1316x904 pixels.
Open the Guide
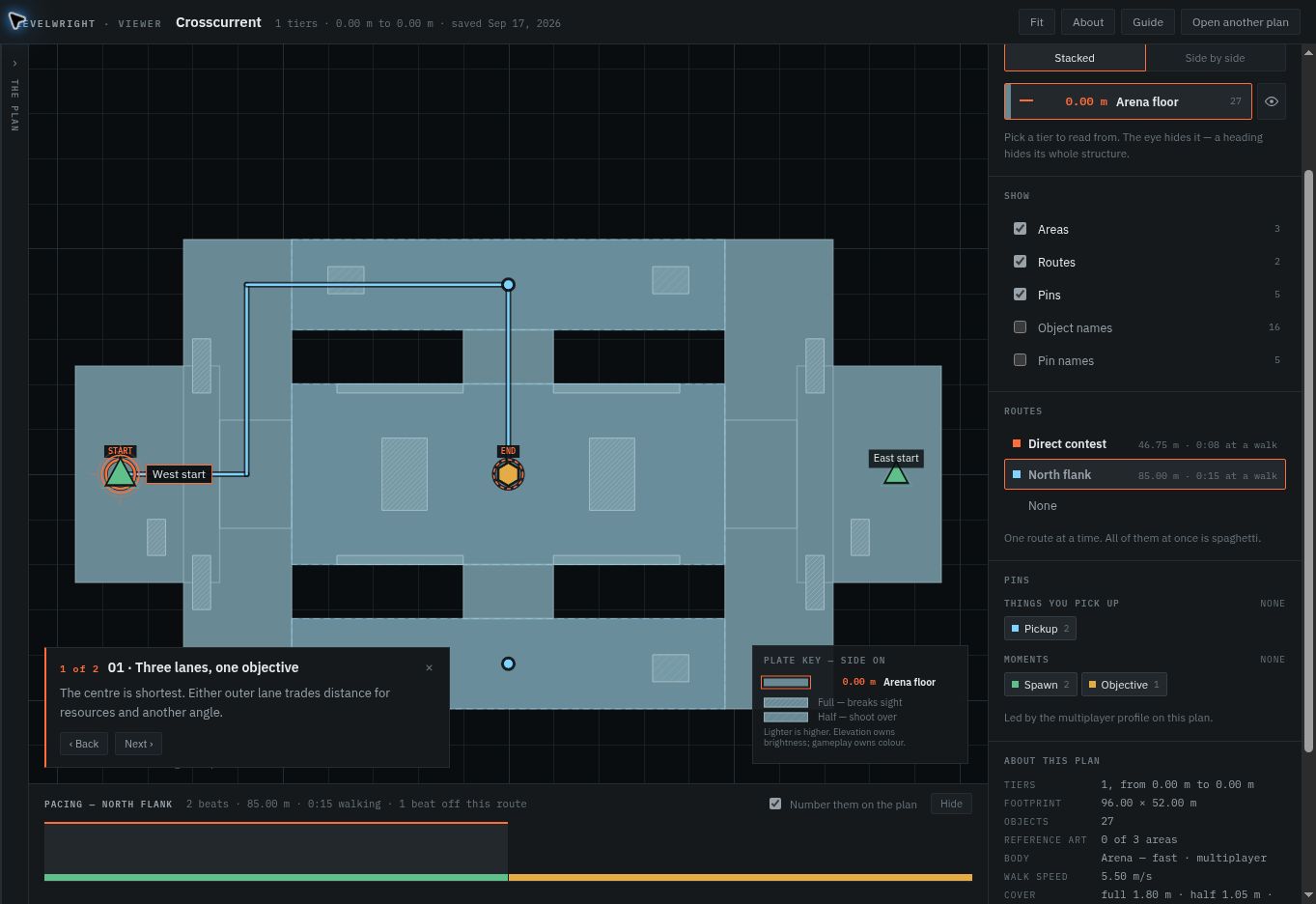pos(1148,22)
